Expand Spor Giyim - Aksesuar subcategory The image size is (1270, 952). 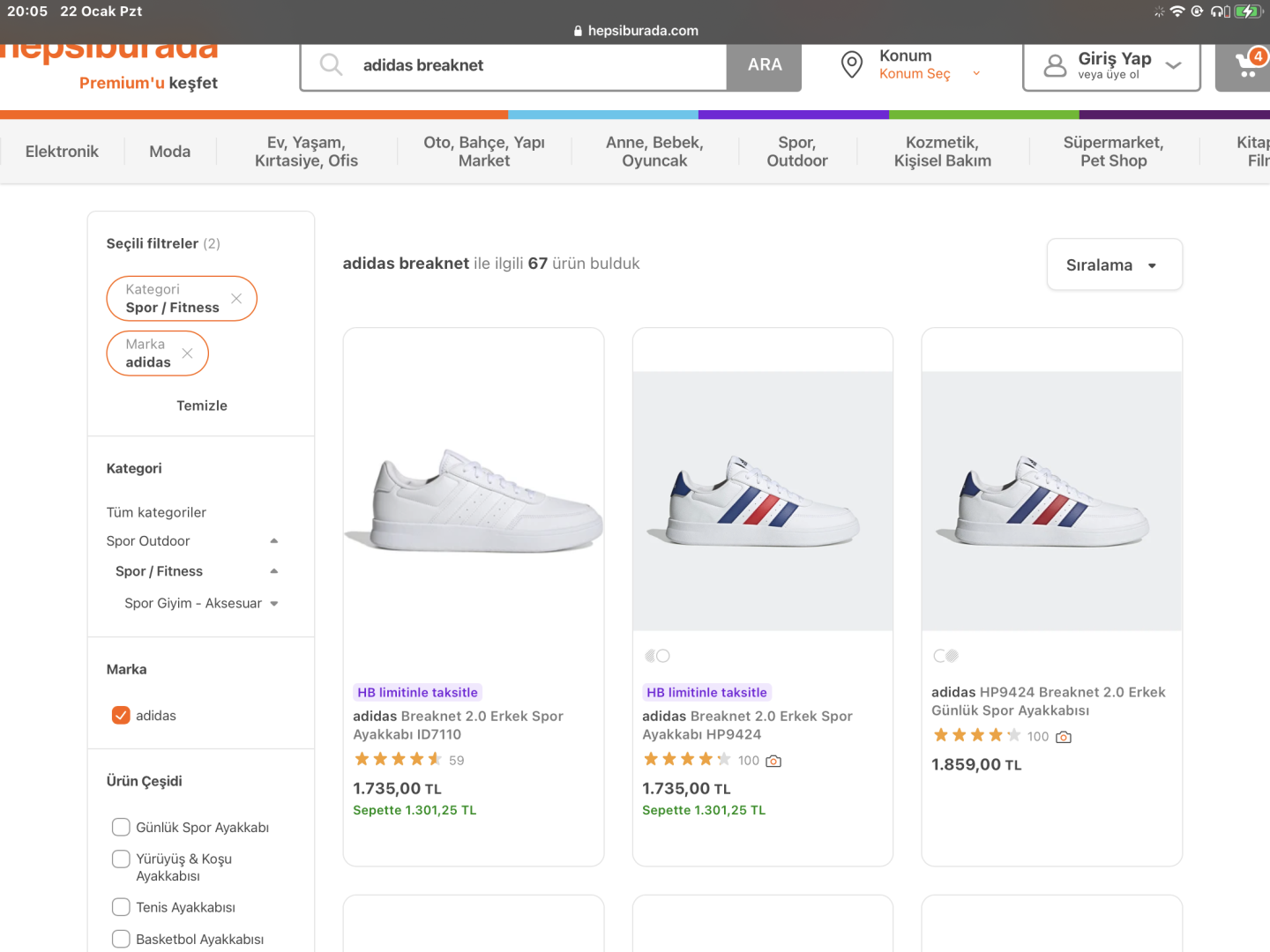pyautogui.click(x=274, y=604)
